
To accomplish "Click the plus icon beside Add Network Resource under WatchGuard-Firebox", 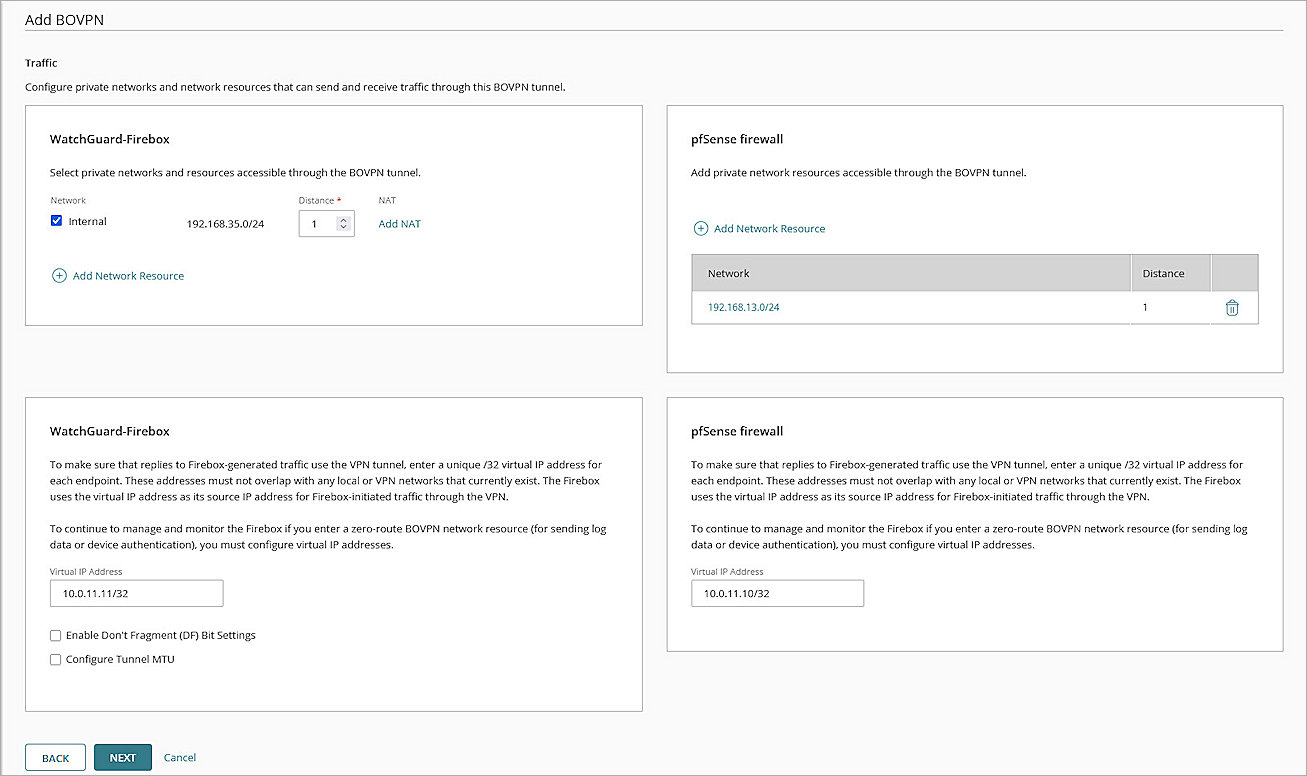I will [60, 275].
